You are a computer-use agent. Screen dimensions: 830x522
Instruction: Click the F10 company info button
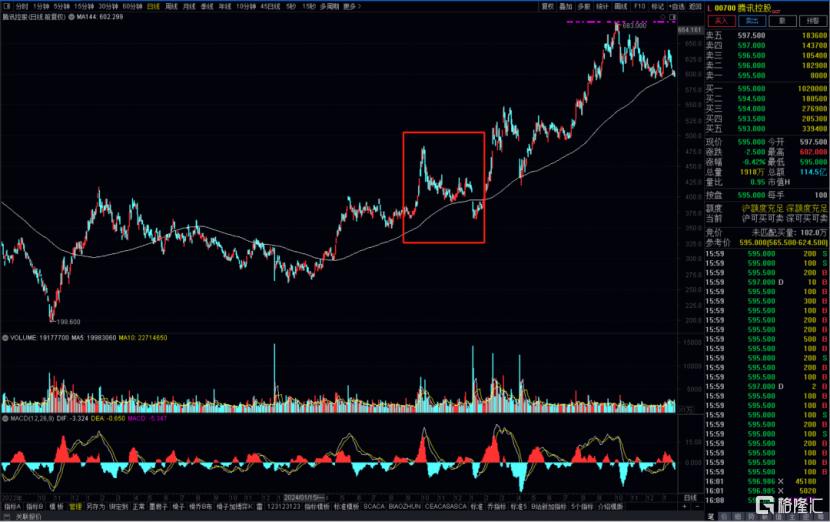click(640, 6)
